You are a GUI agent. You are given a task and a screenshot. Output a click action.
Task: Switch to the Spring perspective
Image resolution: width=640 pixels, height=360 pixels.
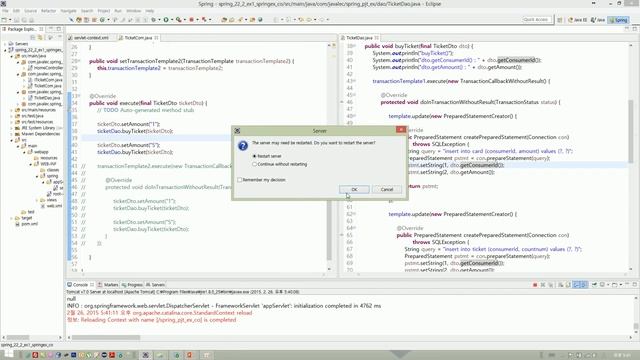[618, 20]
